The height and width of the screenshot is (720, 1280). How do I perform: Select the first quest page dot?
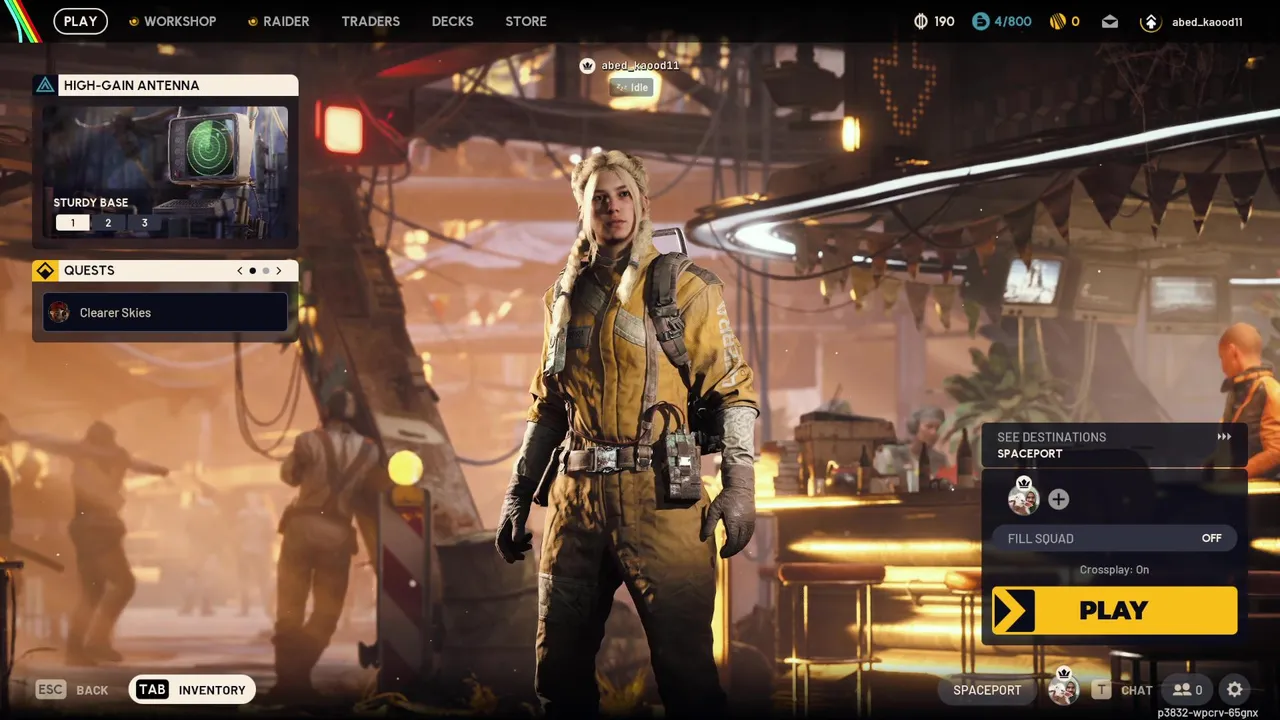click(x=253, y=271)
